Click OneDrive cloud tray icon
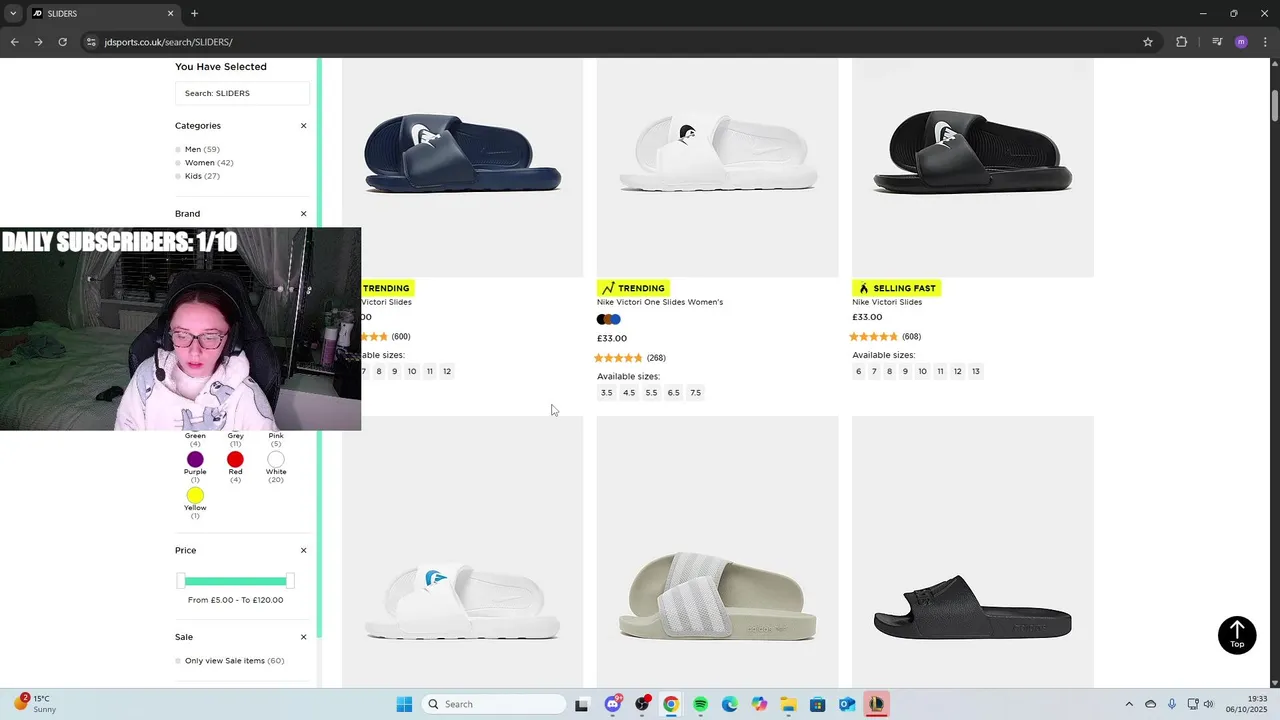The image size is (1280, 720). pos(1150,704)
